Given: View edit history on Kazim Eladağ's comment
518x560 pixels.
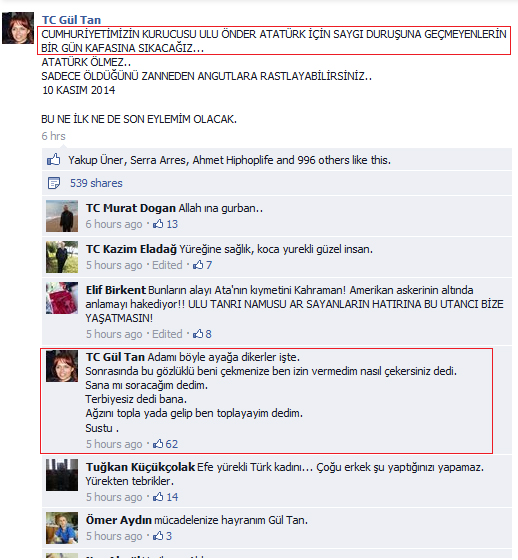Looking at the screenshot, I should click(x=167, y=265).
